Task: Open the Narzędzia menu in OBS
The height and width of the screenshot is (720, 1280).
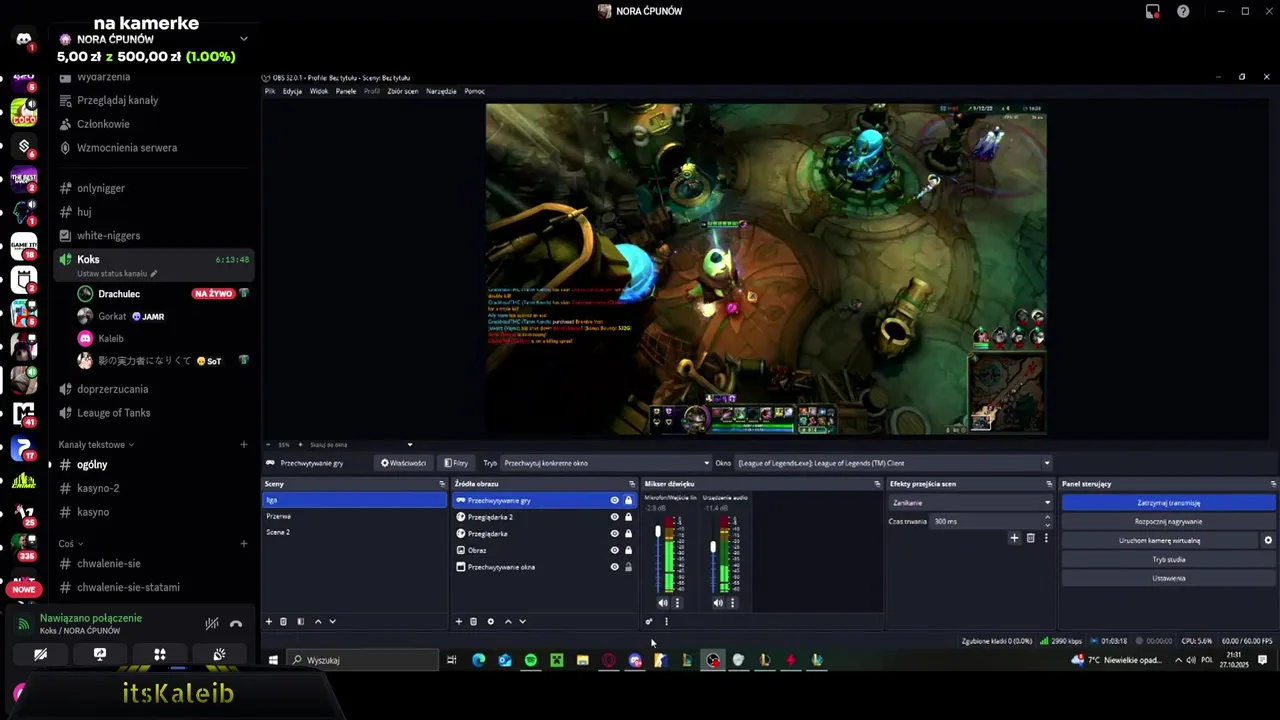Action: pos(441,91)
